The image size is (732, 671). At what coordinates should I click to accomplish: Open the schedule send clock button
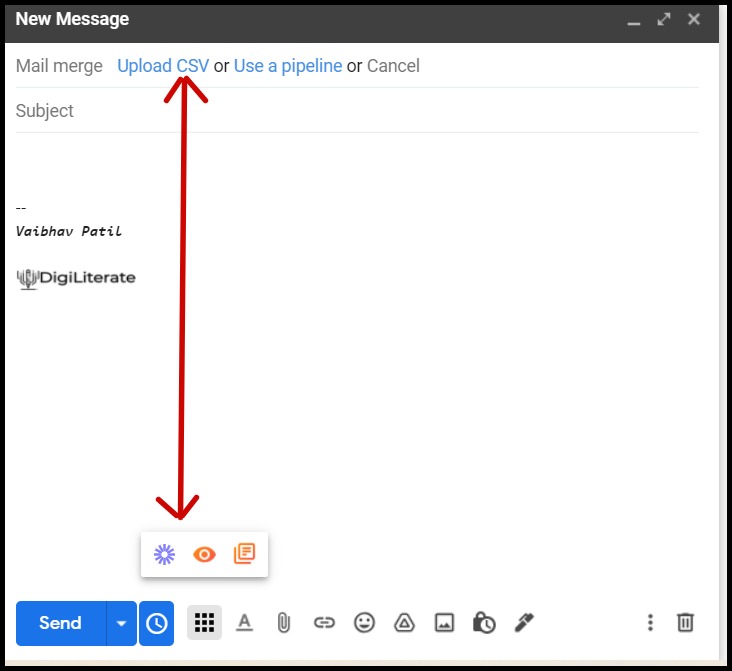pos(156,623)
